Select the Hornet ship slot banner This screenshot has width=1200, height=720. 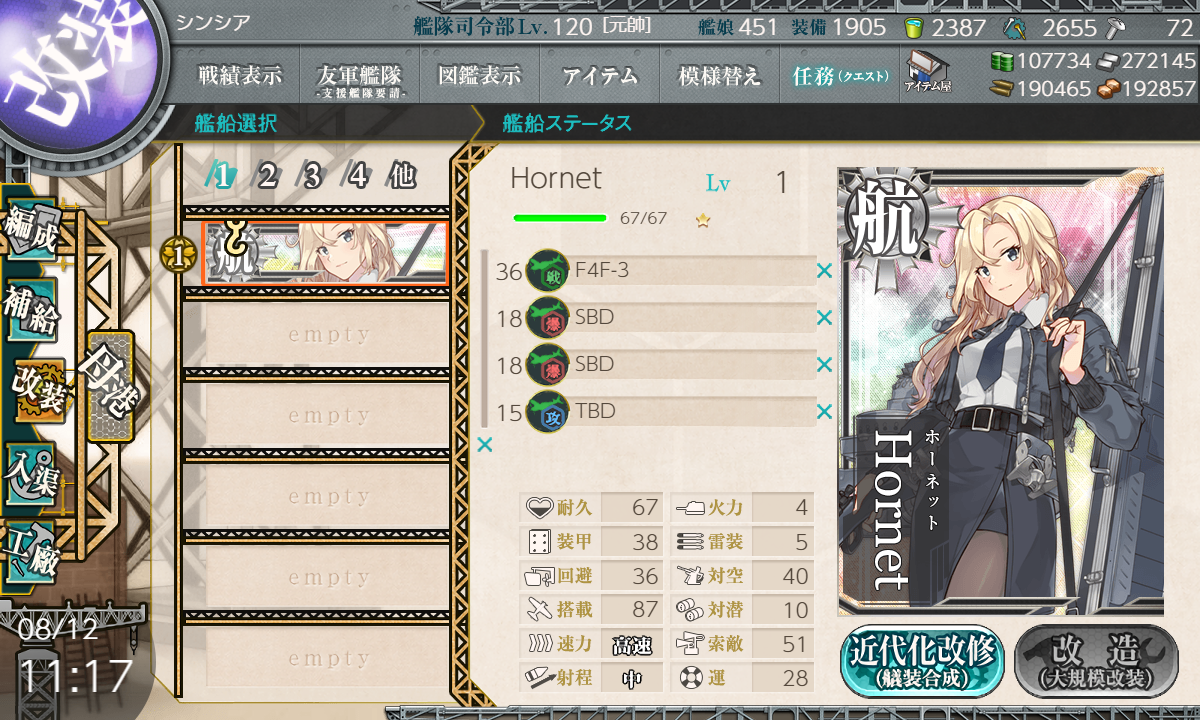click(x=324, y=253)
